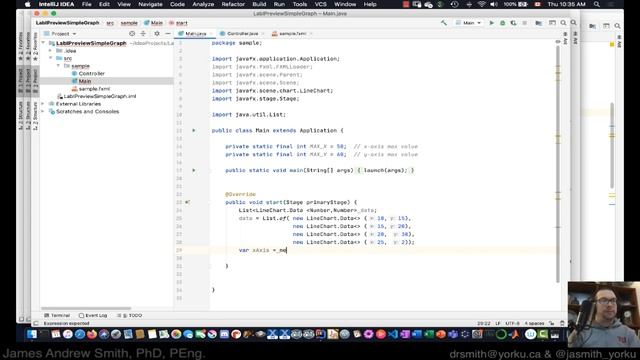Click the Wi-Fi status icon in menu bar
The width and height of the screenshot is (640, 360).
482,4
